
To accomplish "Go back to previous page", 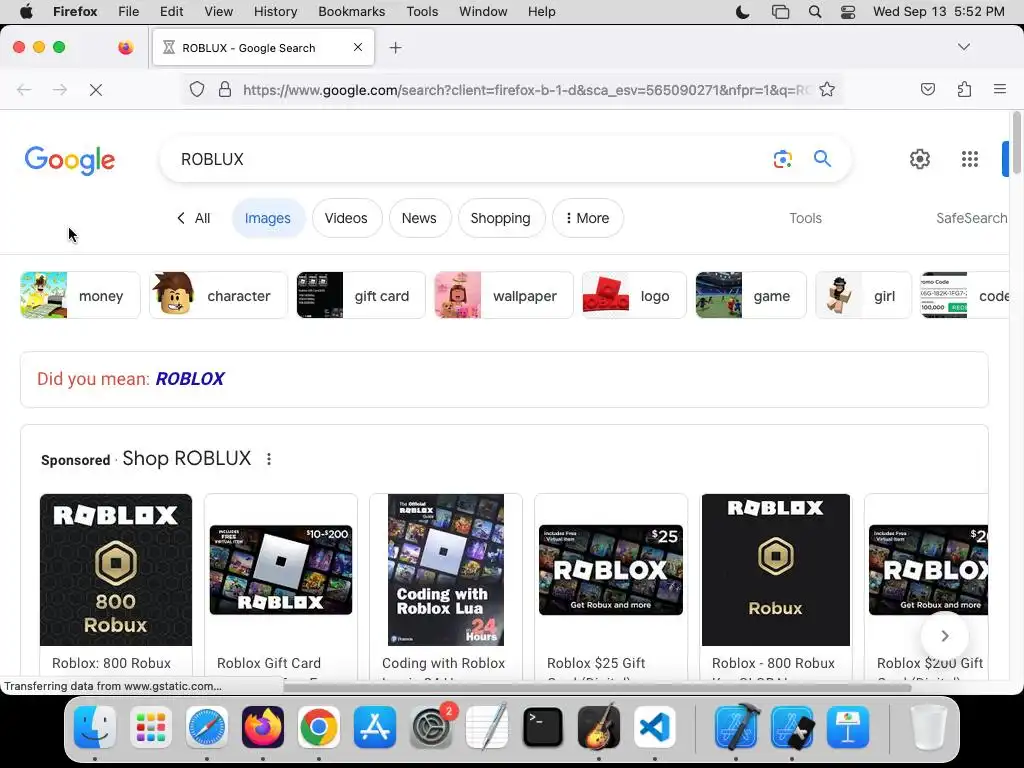I will pos(24,89).
